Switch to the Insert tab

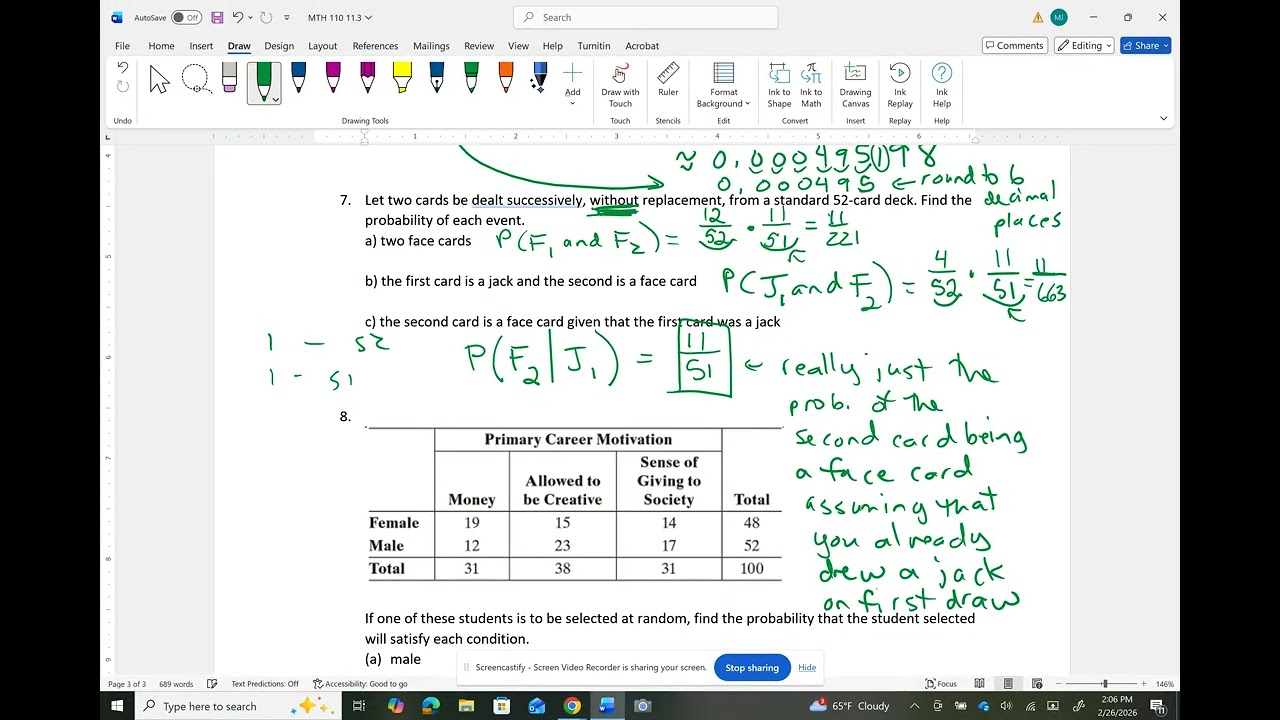[201, 46]
